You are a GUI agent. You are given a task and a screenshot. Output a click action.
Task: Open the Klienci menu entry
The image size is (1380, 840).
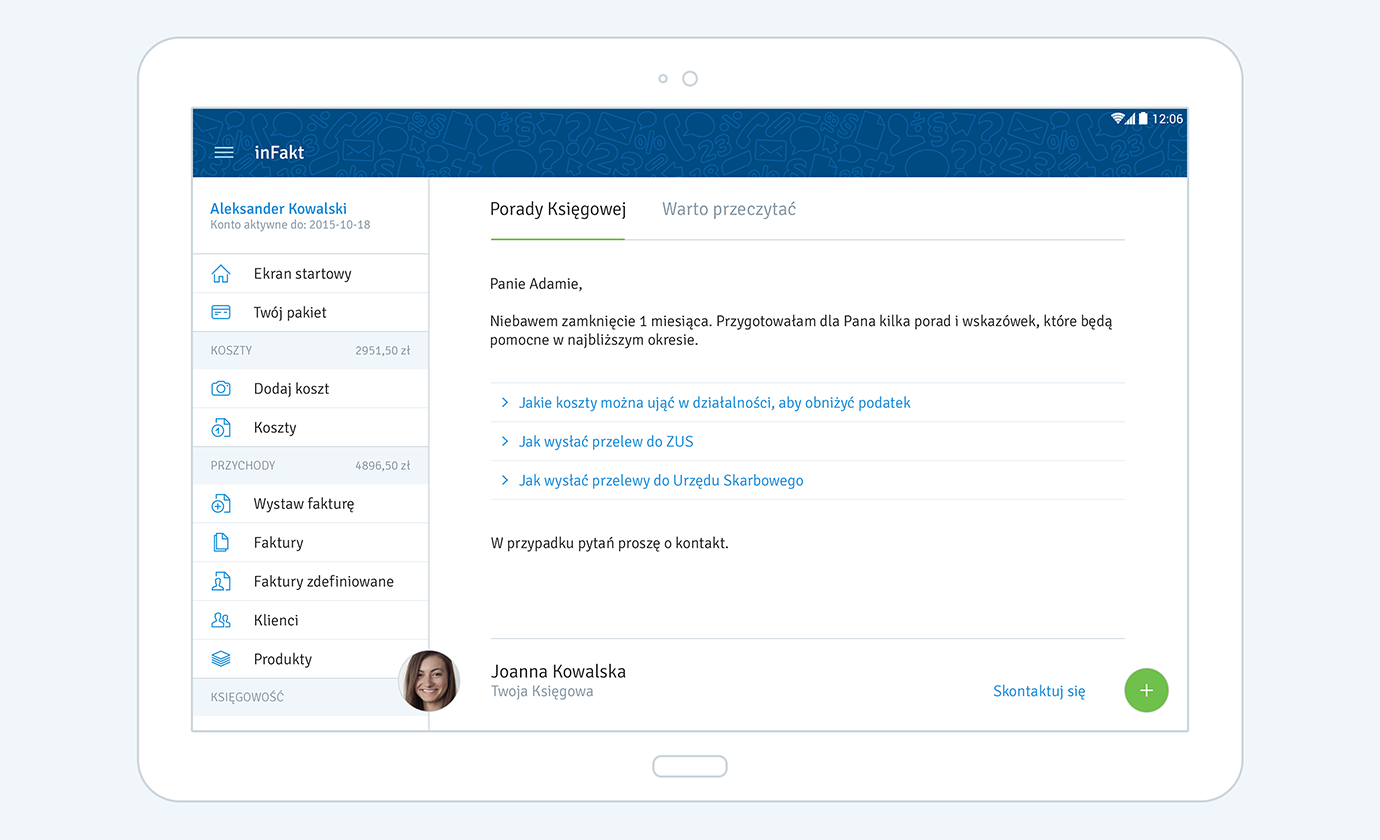[x=310, y=620]
